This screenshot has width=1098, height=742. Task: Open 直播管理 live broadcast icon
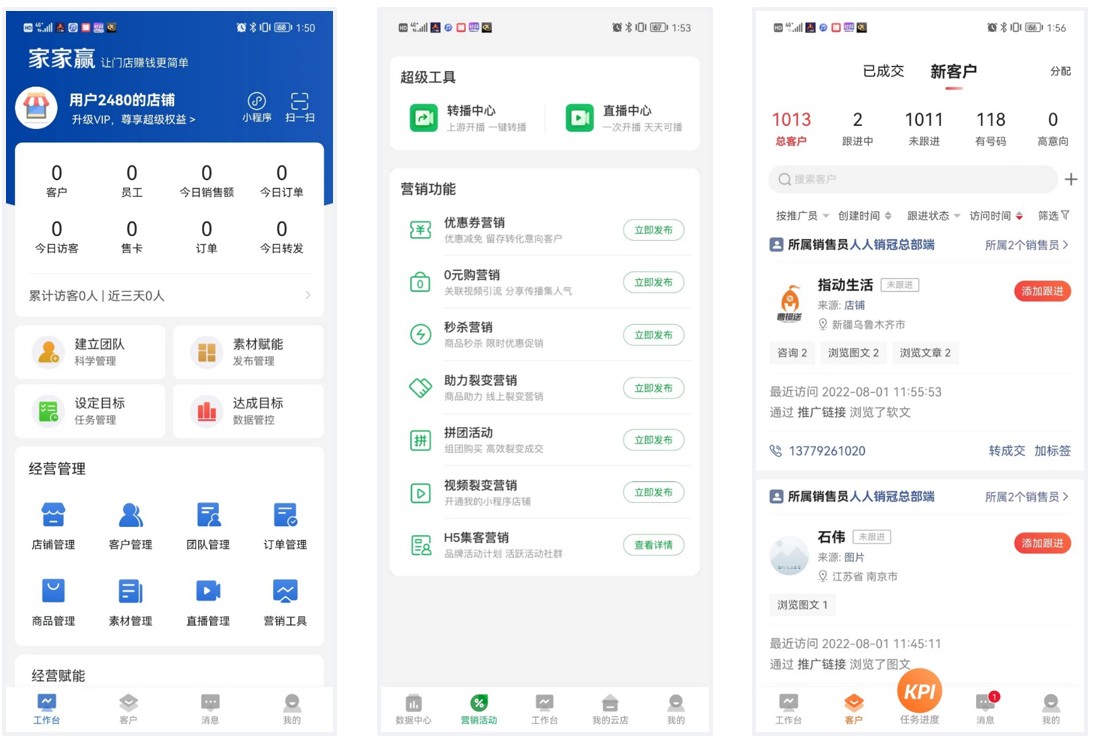pyautogui.click(x=208, y=602)
